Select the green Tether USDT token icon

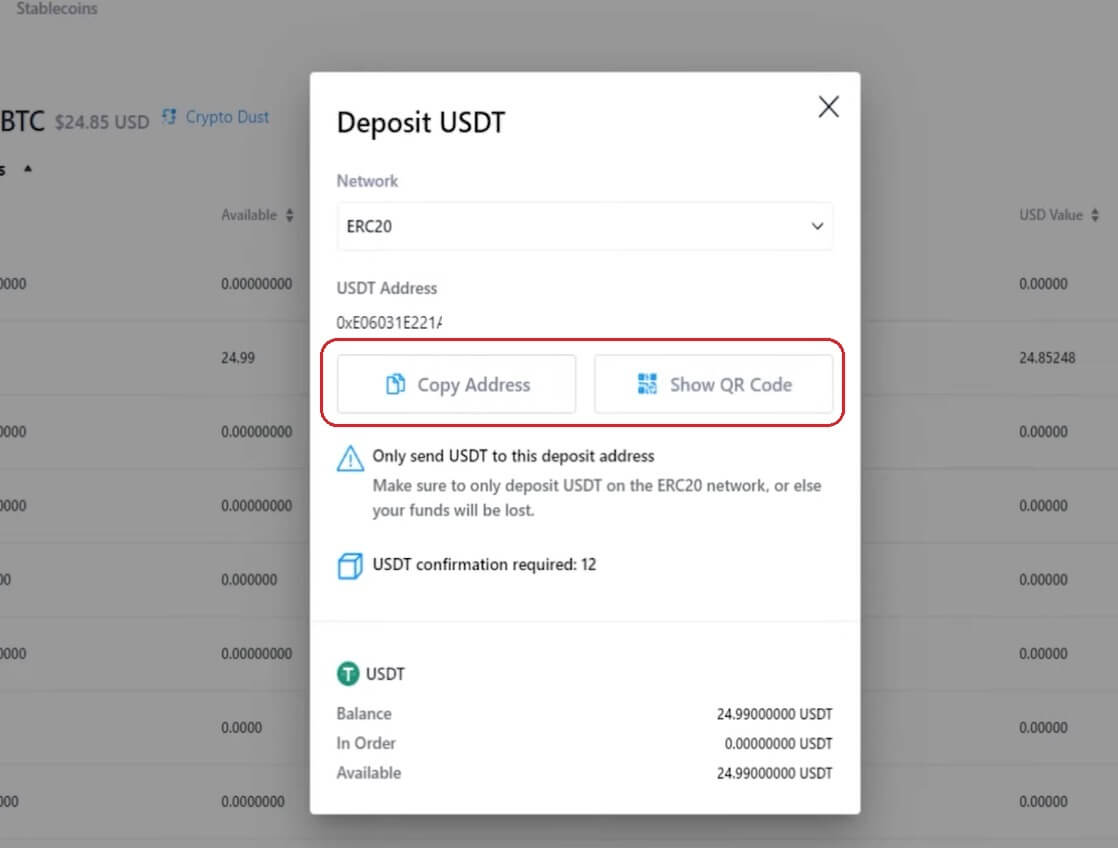pyautogui.click(x=348, y=673)
